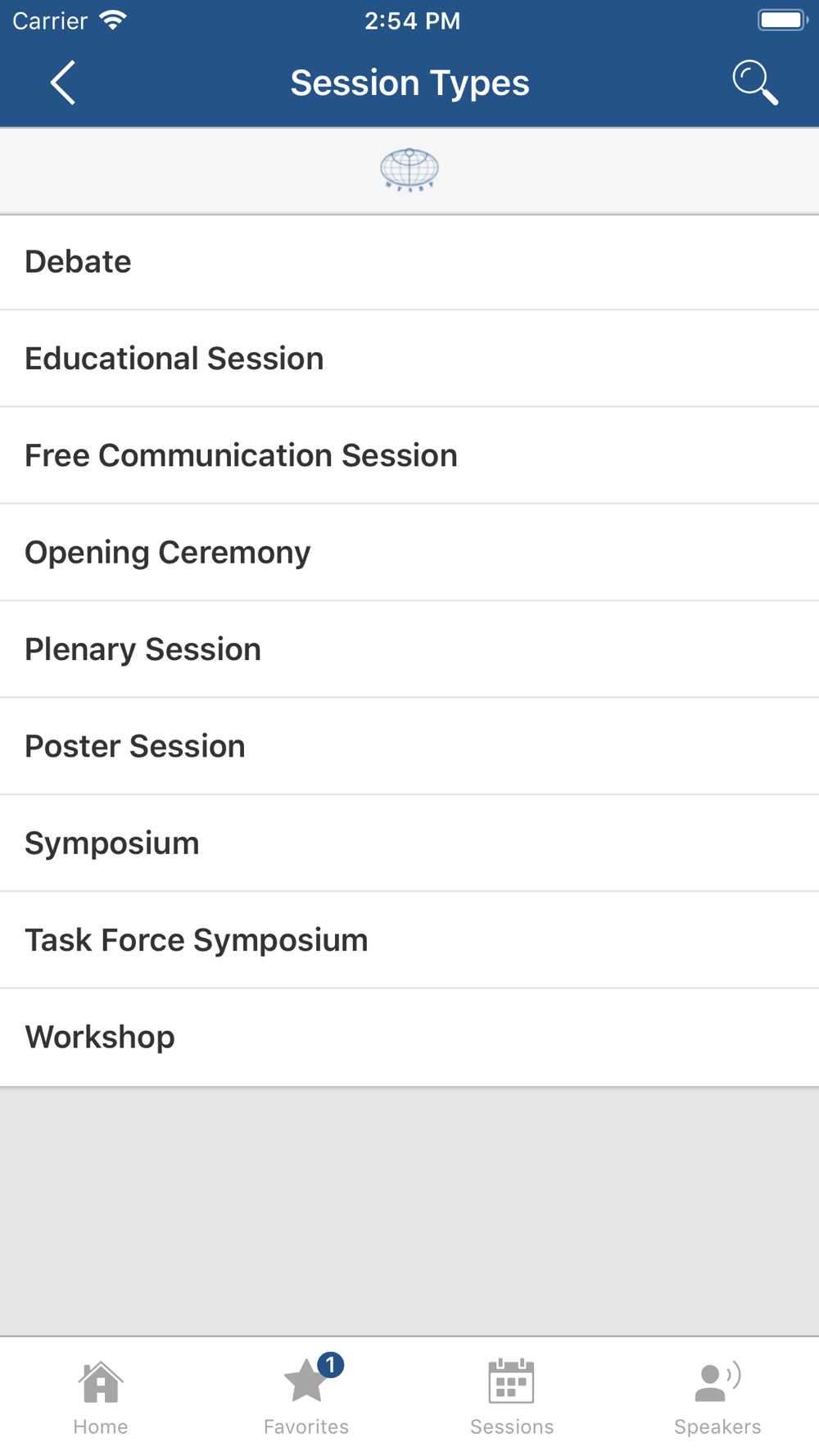
Task: Tap the globe logo banner
Action: coord(409,170)
